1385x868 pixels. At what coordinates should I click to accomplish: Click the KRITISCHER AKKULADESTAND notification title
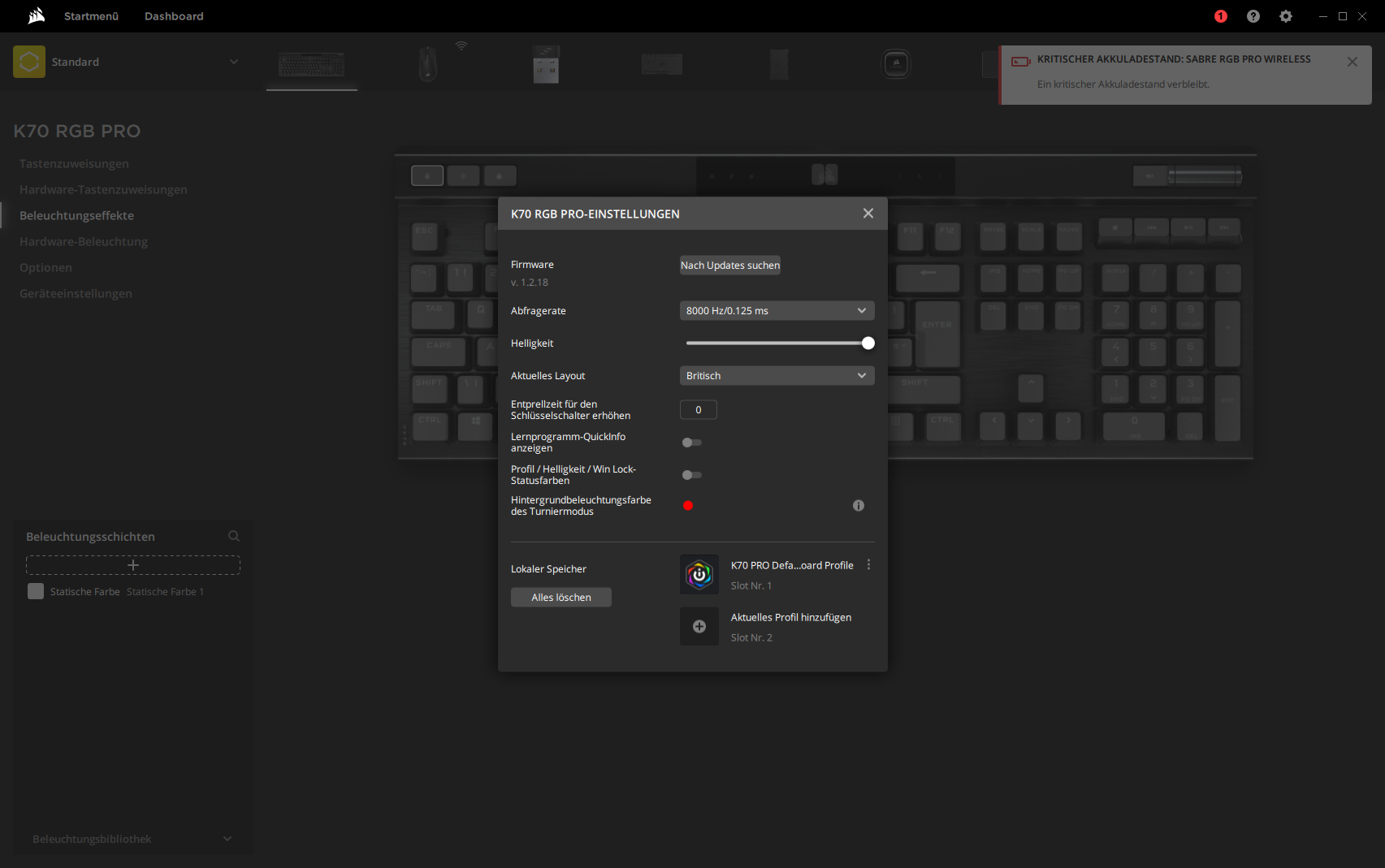[1174, 59]
